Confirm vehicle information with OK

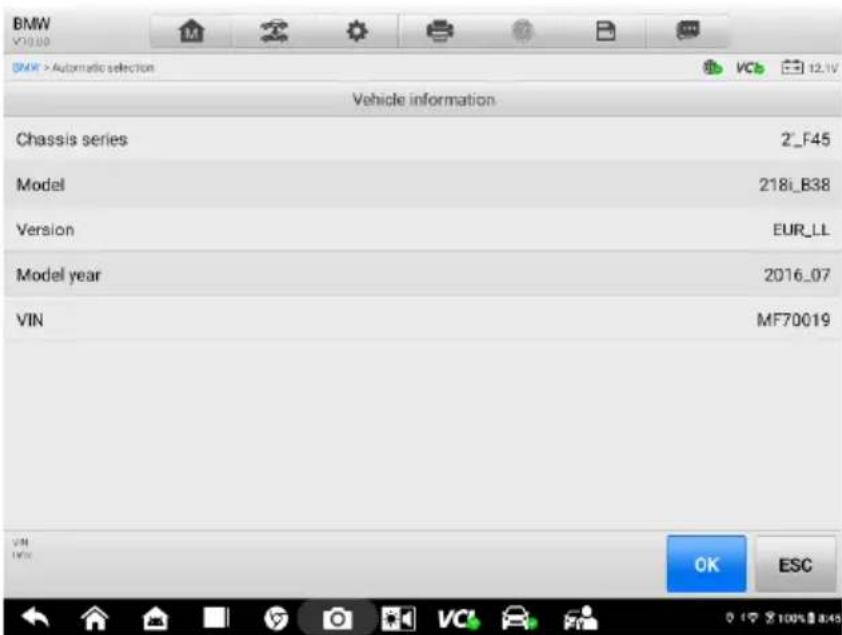pyautogui.click(x=706, y=564)
